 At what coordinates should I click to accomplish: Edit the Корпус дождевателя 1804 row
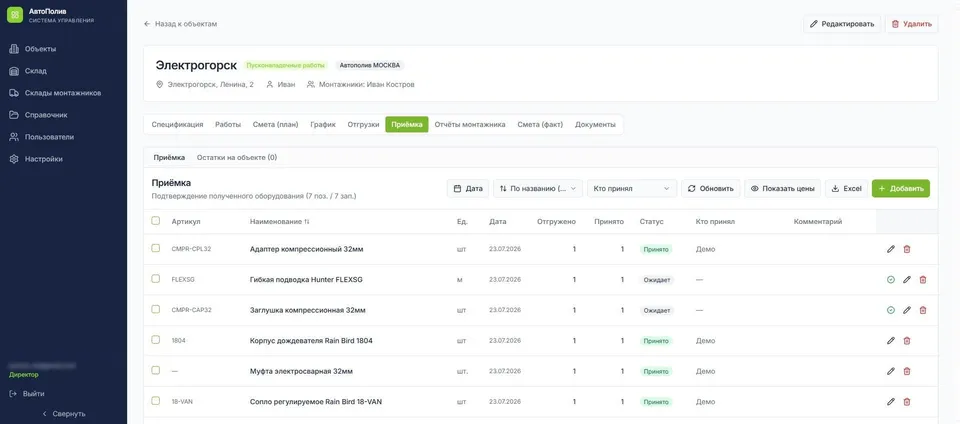click(x=891, y=341)
